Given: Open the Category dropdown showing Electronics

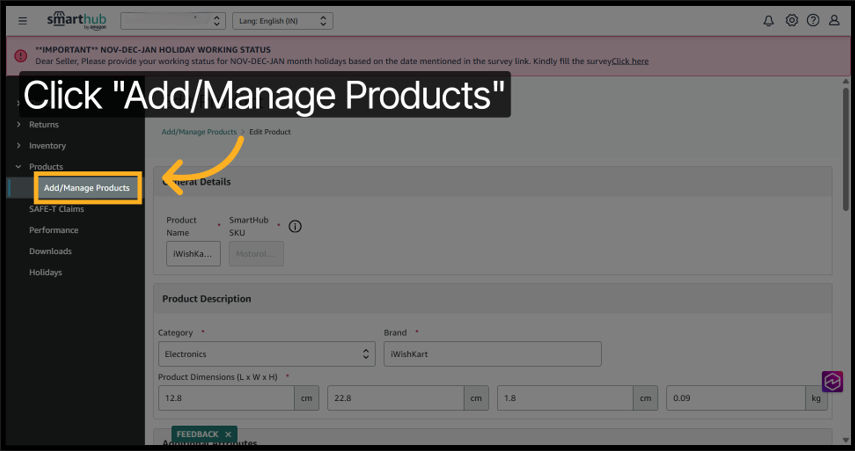Looking at the screenshot, I should tap(266, 354).
